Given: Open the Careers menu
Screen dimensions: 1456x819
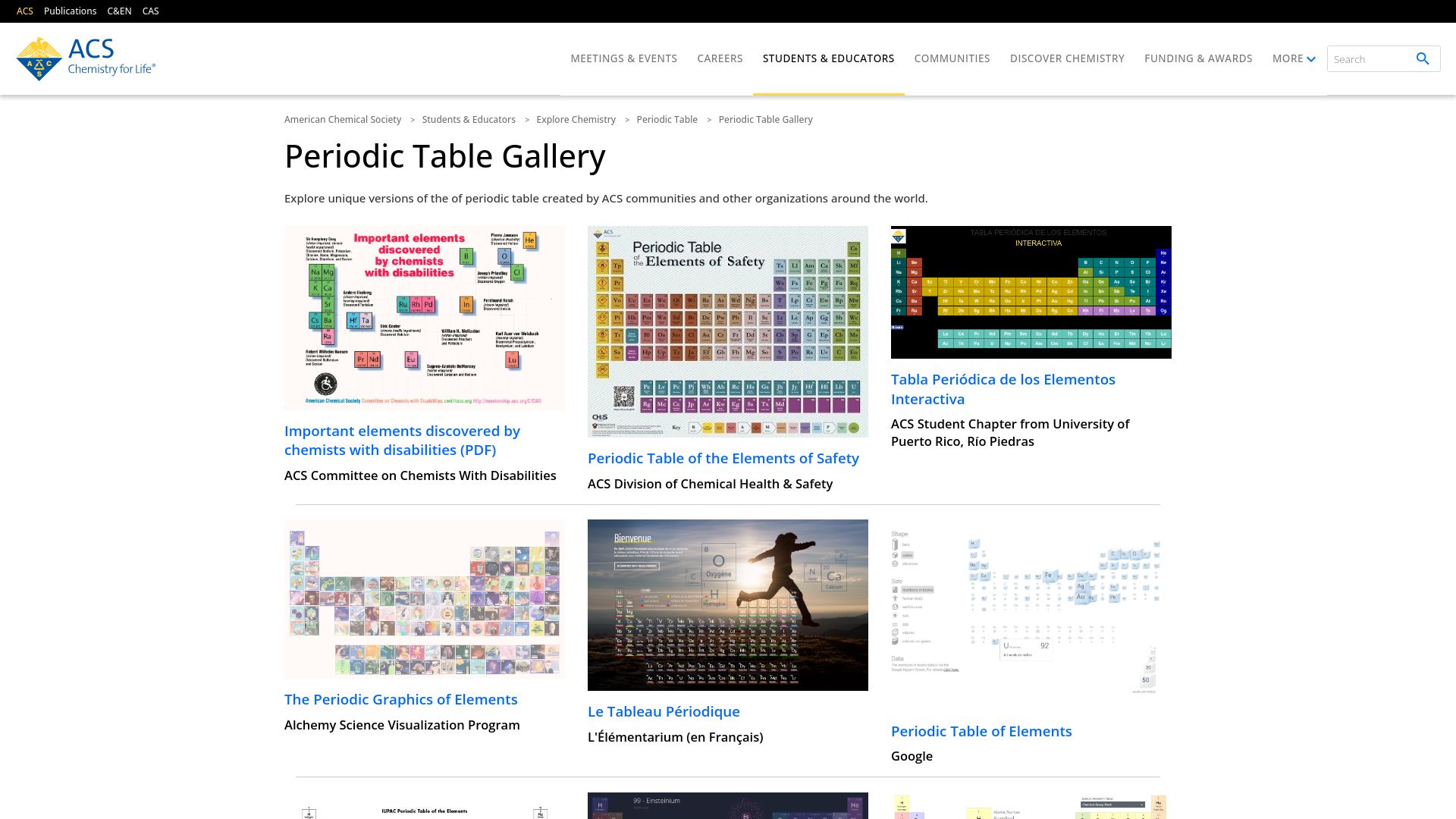Looking at the screenshot, I should [x=720, y=58].
